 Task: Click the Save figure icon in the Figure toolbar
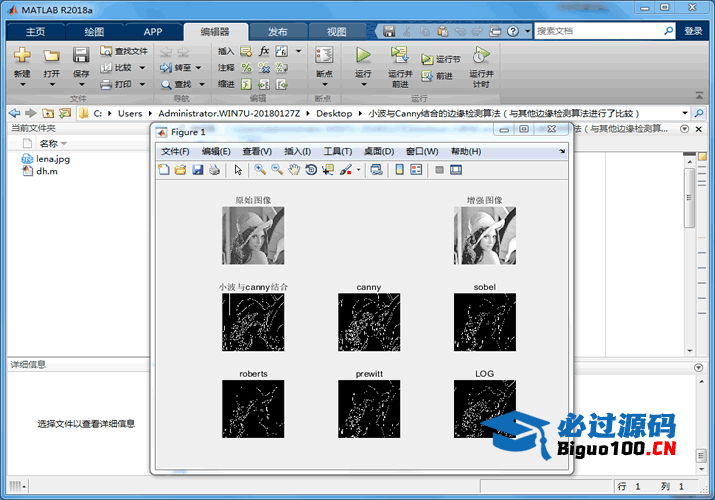pos(198,170)
